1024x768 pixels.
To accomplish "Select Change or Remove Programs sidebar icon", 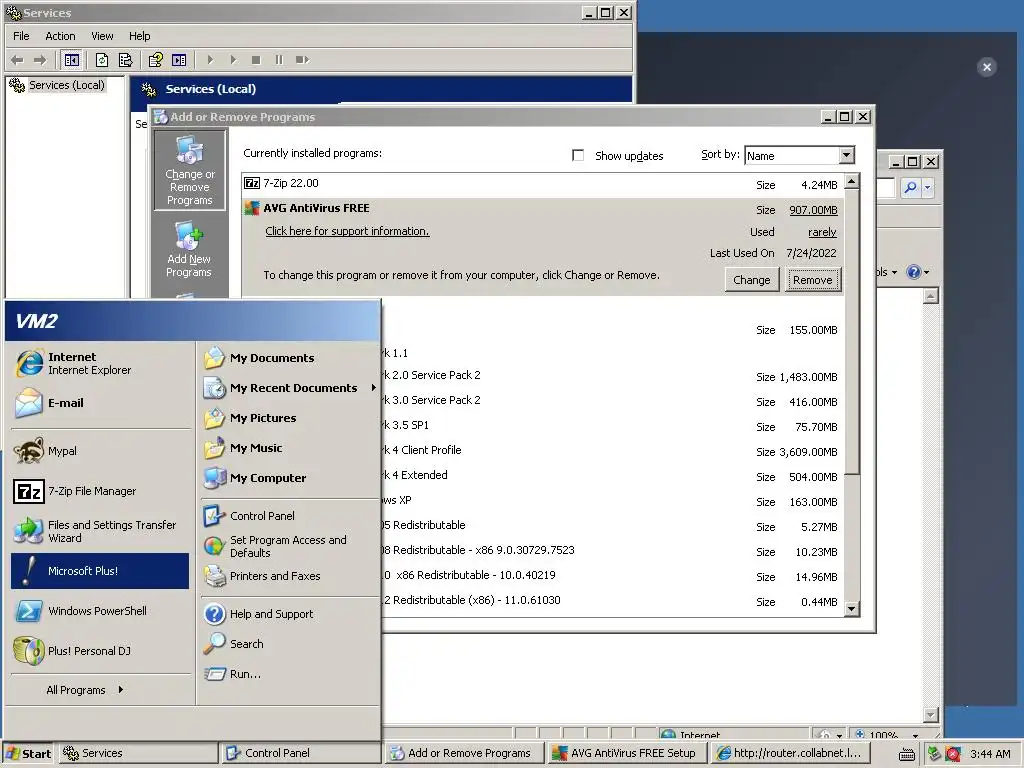I will coord(189,170).
